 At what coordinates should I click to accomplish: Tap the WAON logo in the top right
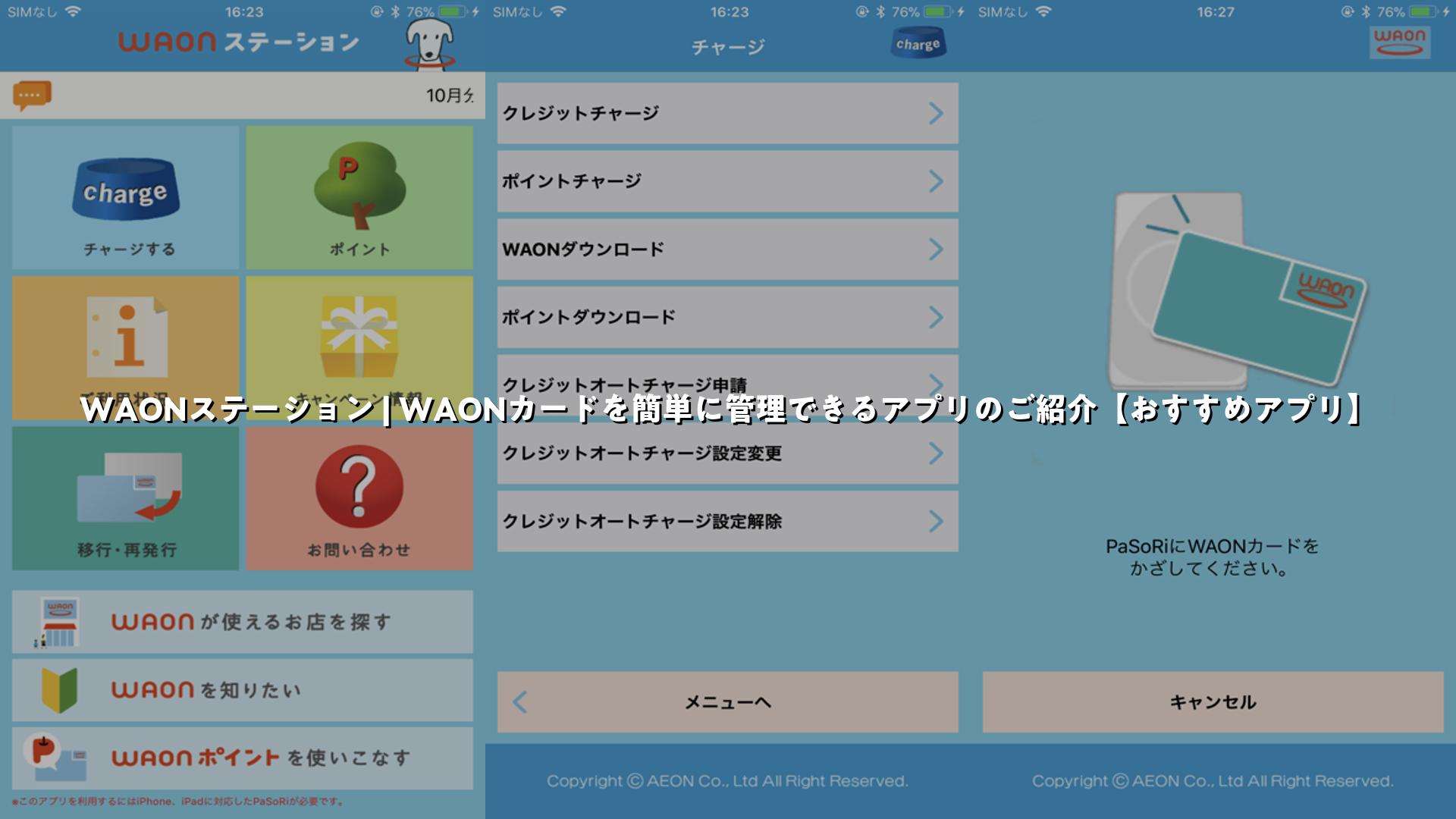1400,42
